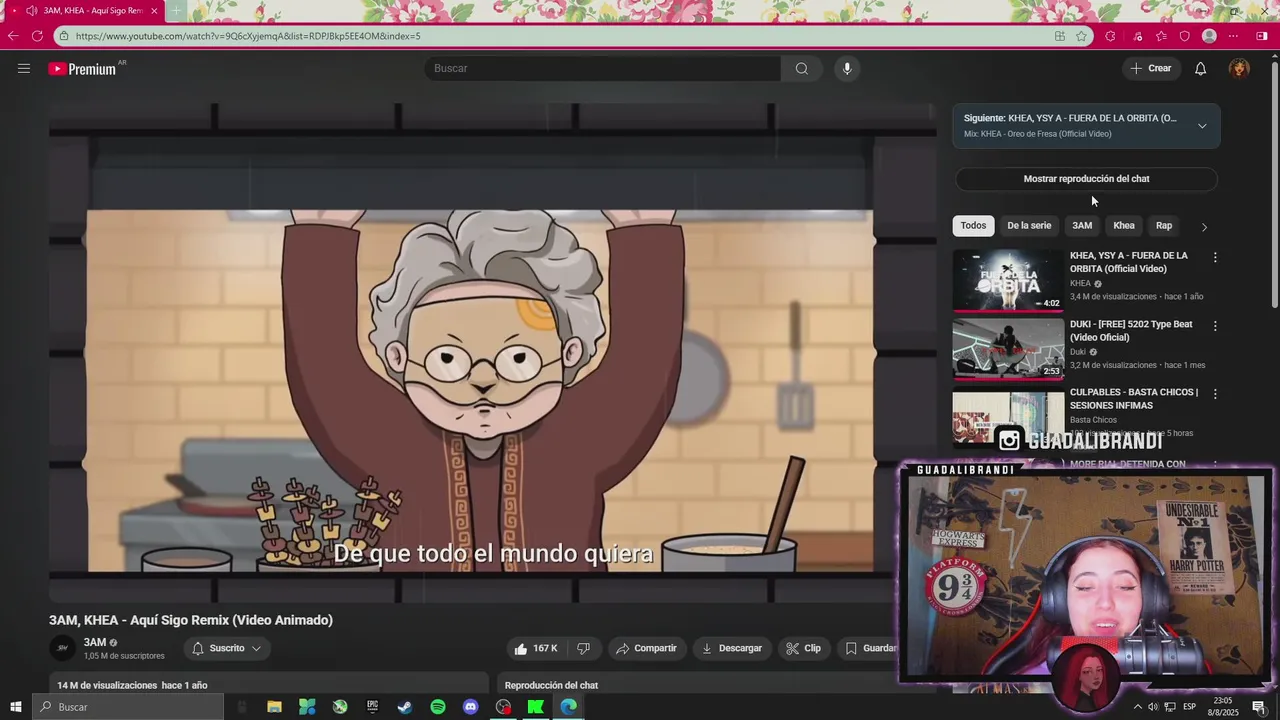Open options for CULPABLES BASTA CHICOS video
1280x720 pixels.
coord(1215,394)
